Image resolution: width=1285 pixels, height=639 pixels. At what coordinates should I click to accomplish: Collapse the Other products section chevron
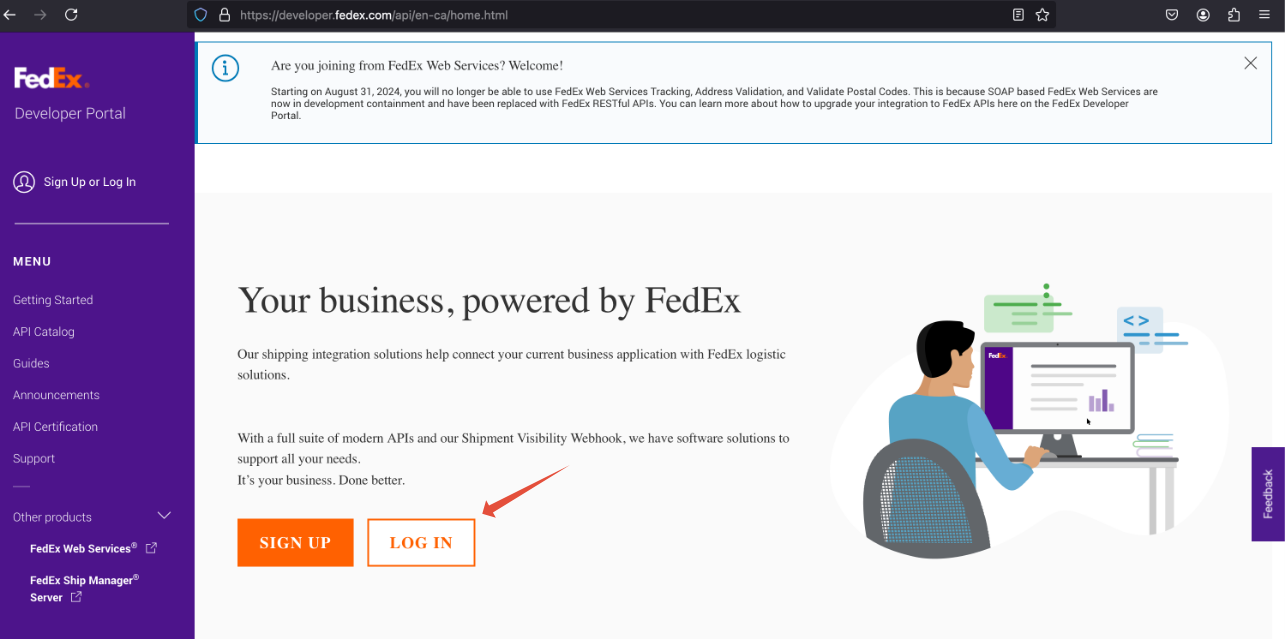click(165, 516)
